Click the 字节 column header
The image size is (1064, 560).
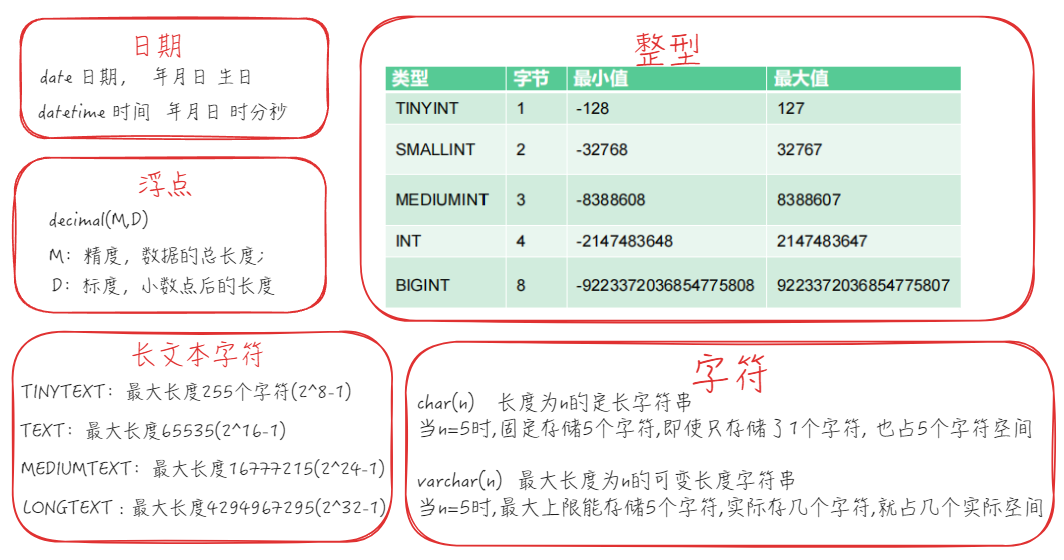536,78
